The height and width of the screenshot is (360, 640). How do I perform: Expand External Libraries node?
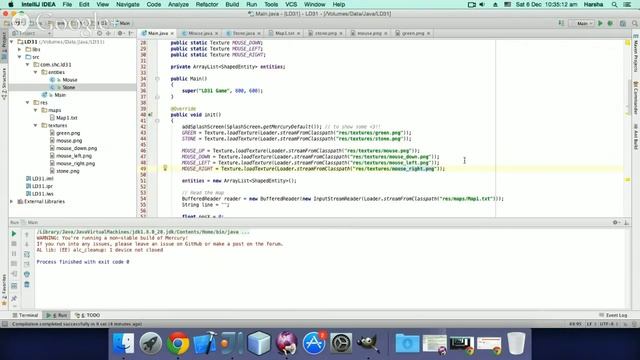[x=12, y=201]
